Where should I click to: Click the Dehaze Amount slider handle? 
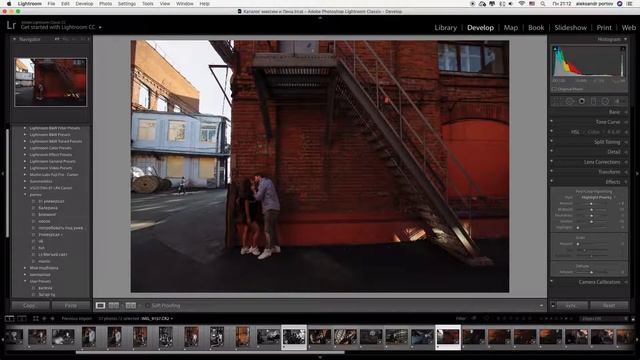point(591,272)
